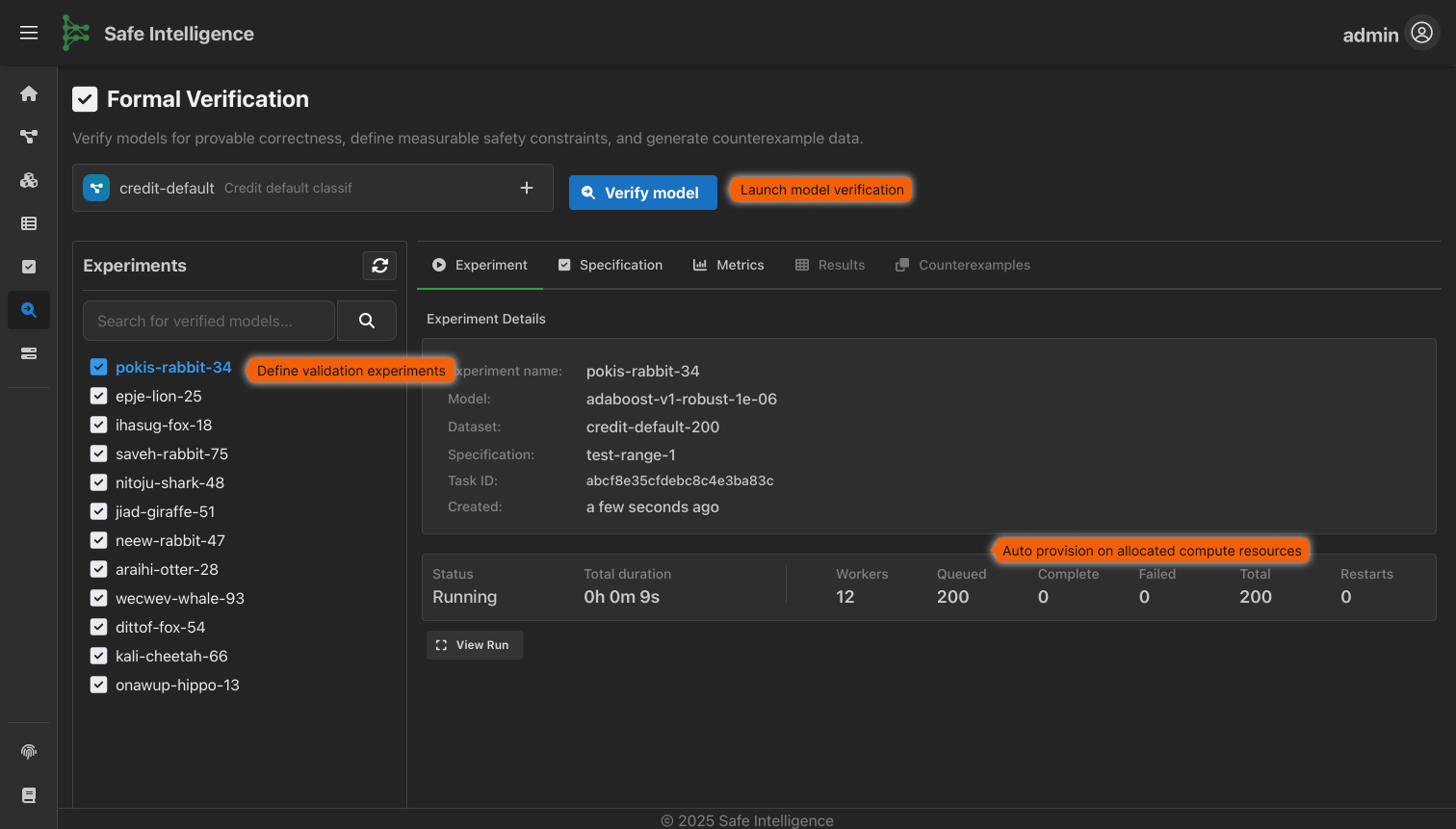
Task: Open the table list icon in sidebar
Action: (29, 223)
